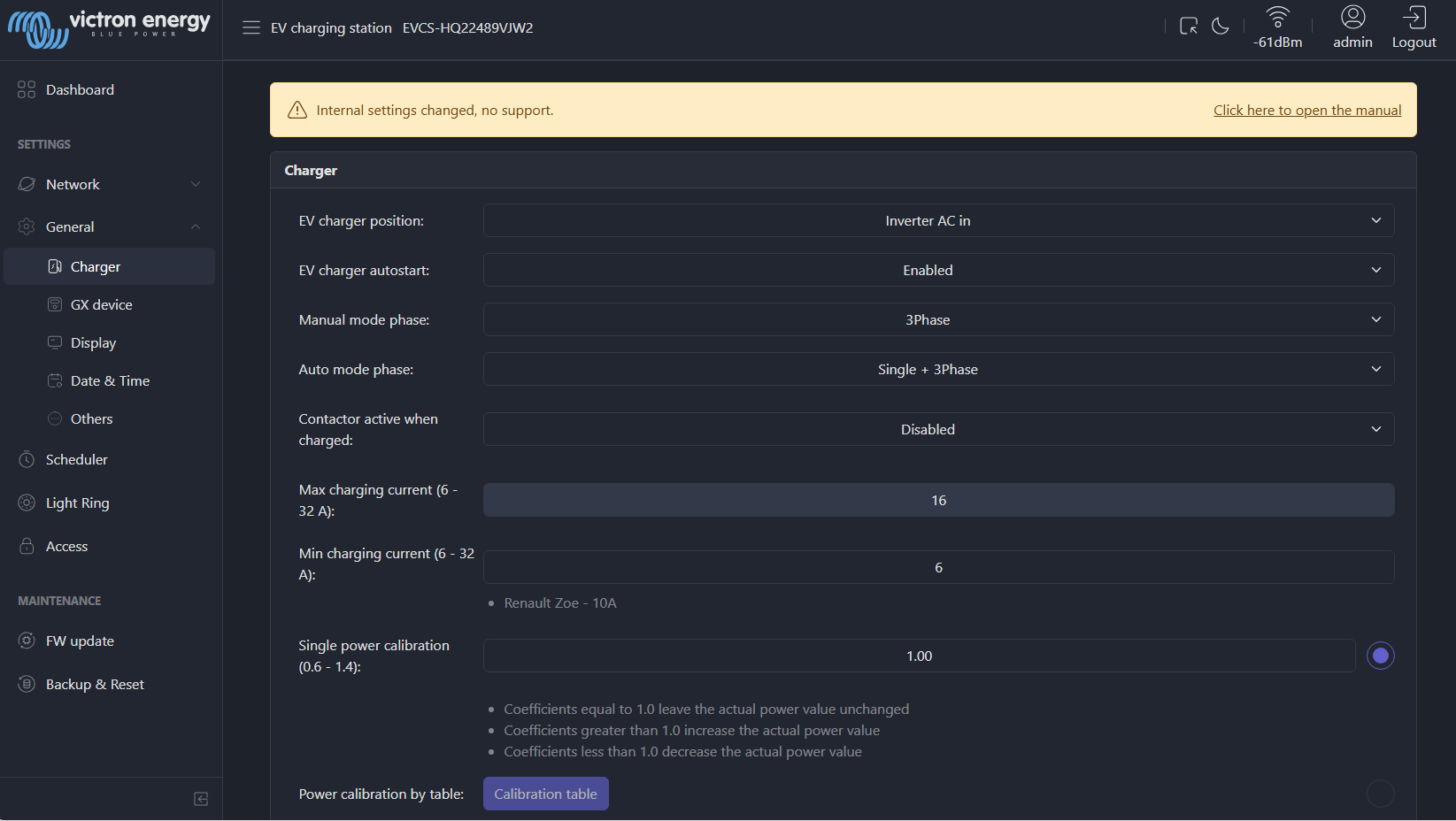The height and width of the screenshot is (821, 1456).
Task: Go to the Dashboard page
Action: (x=80, y=89)
